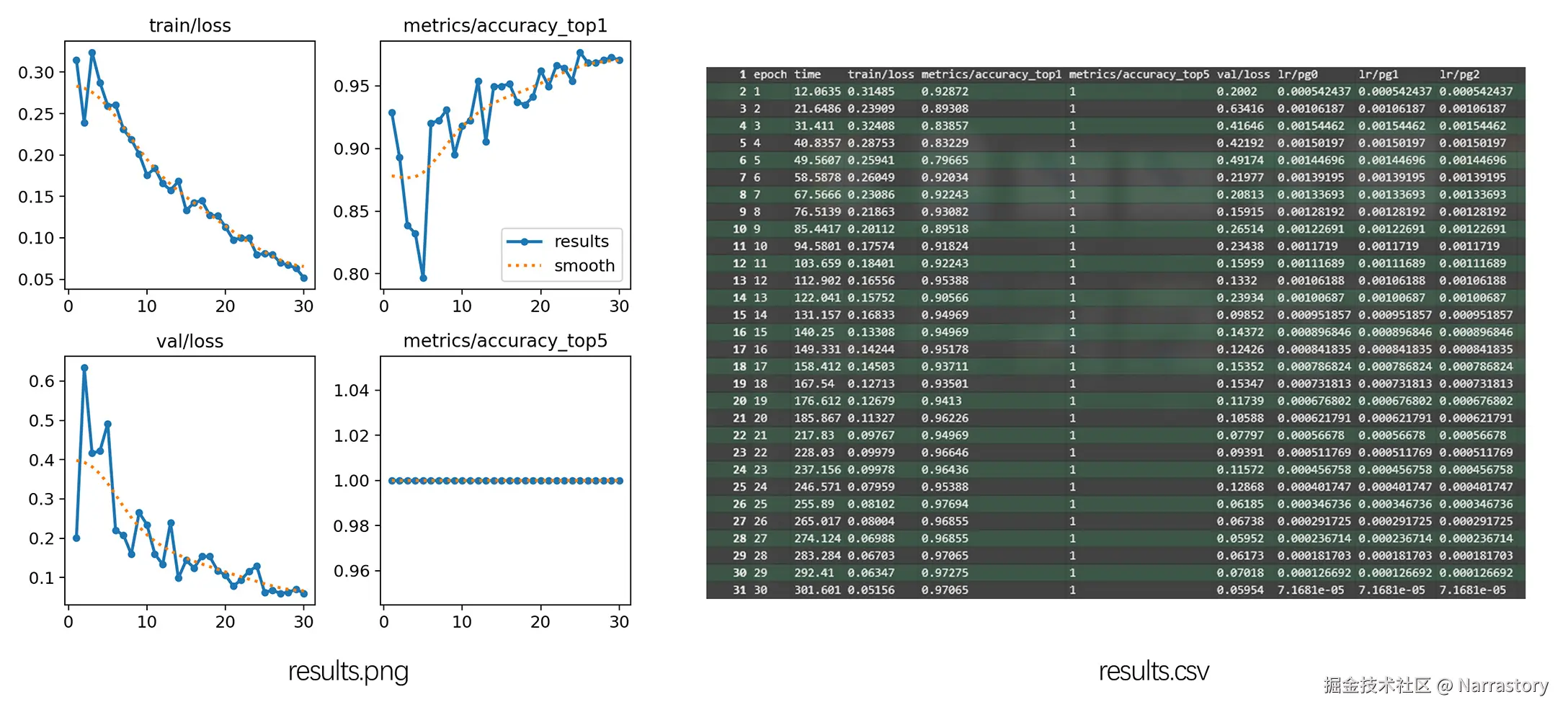The image size is (1568, 715).
Task: Select the metrics/accuracy_top5 plot title
Action: click(505, 341)
